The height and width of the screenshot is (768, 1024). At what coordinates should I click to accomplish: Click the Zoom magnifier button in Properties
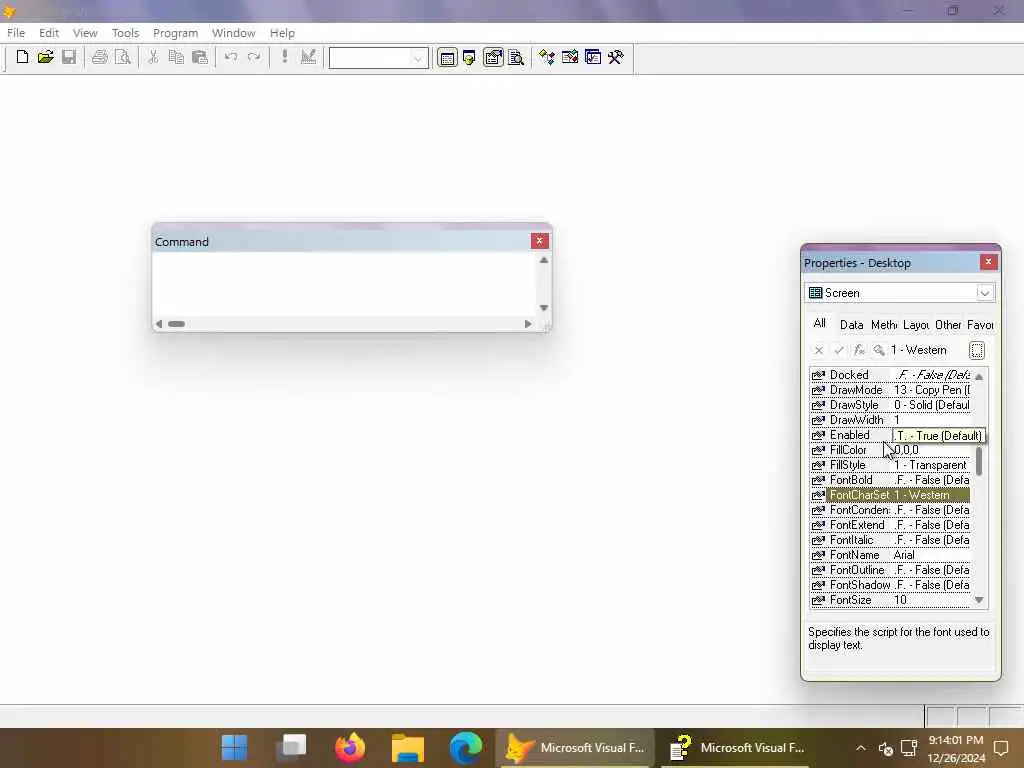(879, 351)
